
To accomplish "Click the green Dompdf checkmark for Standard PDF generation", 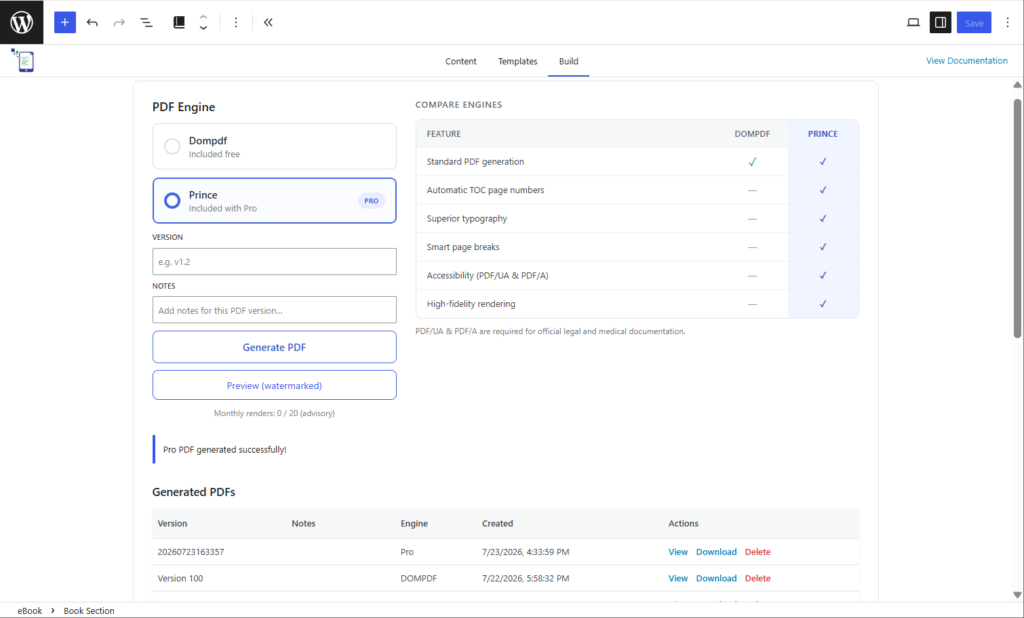I will [x=752, y=161].
